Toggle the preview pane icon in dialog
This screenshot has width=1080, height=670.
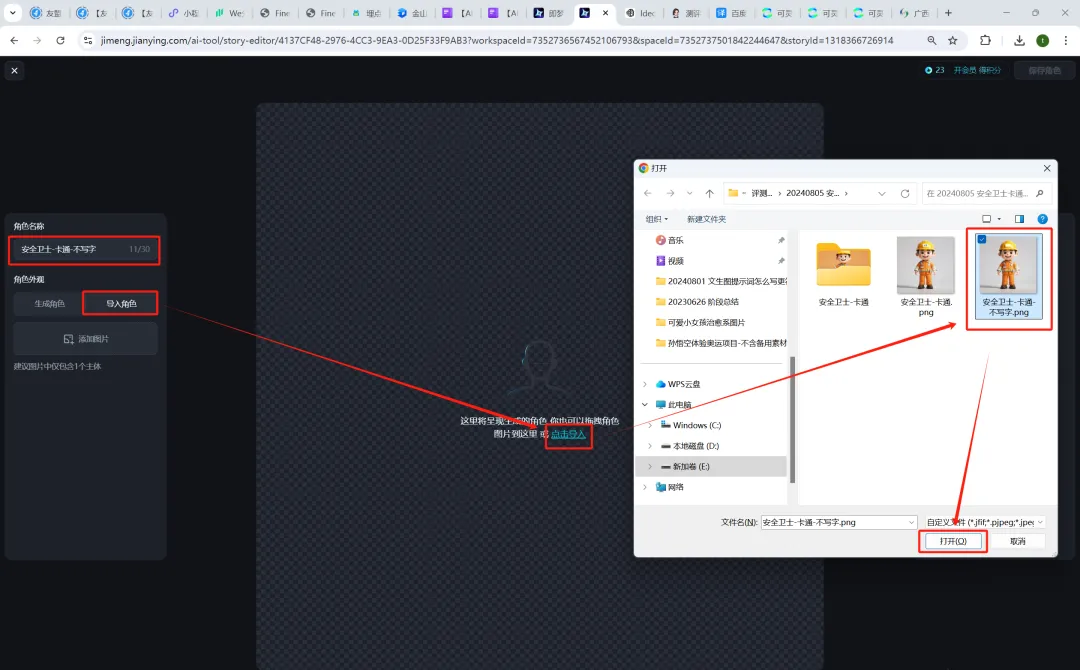pyautogui.click(x=1019, y=219)
